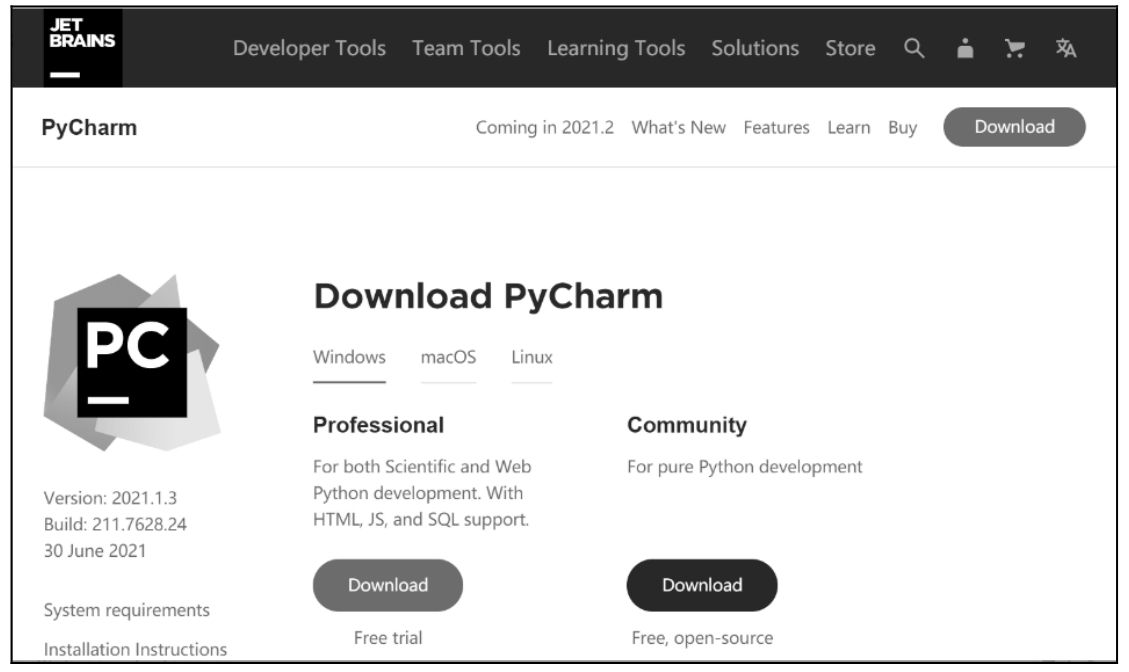Open the Developer Tools menu

309,48
